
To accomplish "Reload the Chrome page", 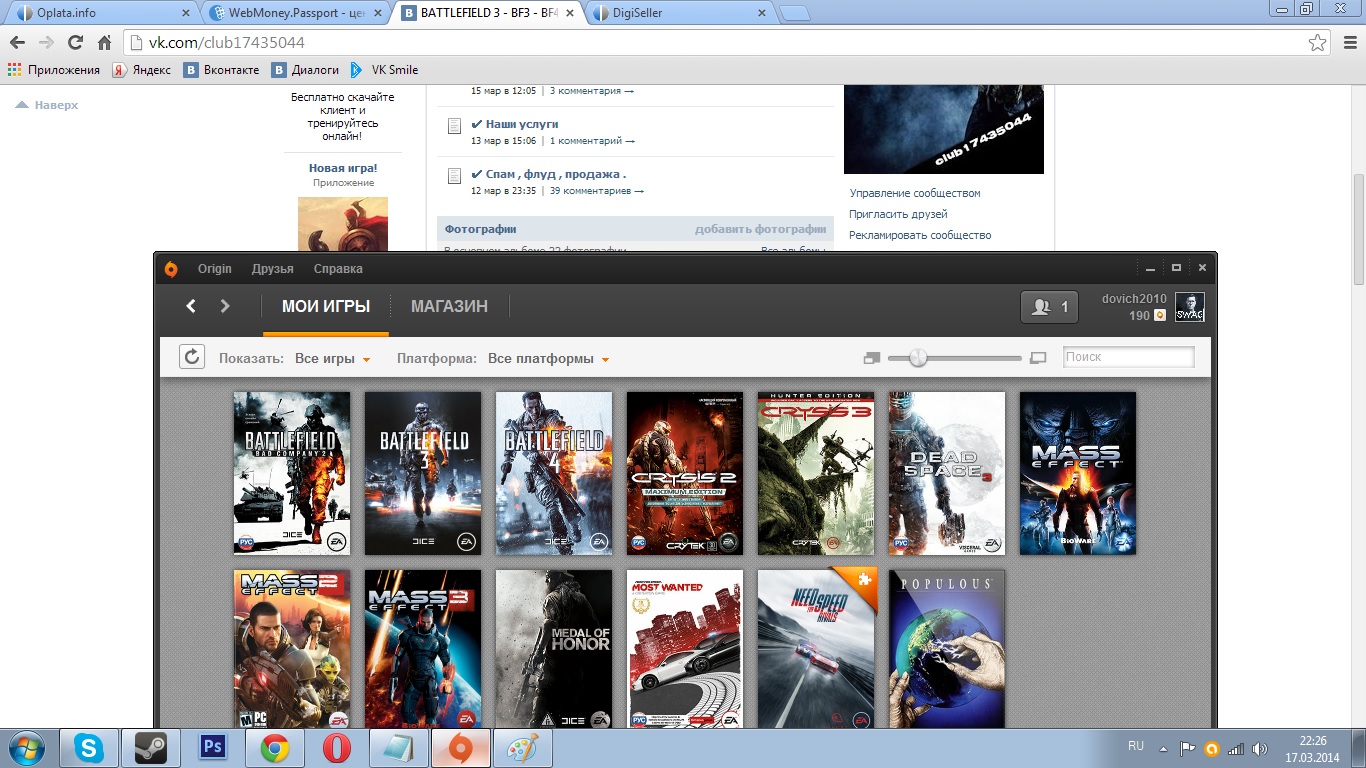I will pyautogui.click(x=75, y=43).
